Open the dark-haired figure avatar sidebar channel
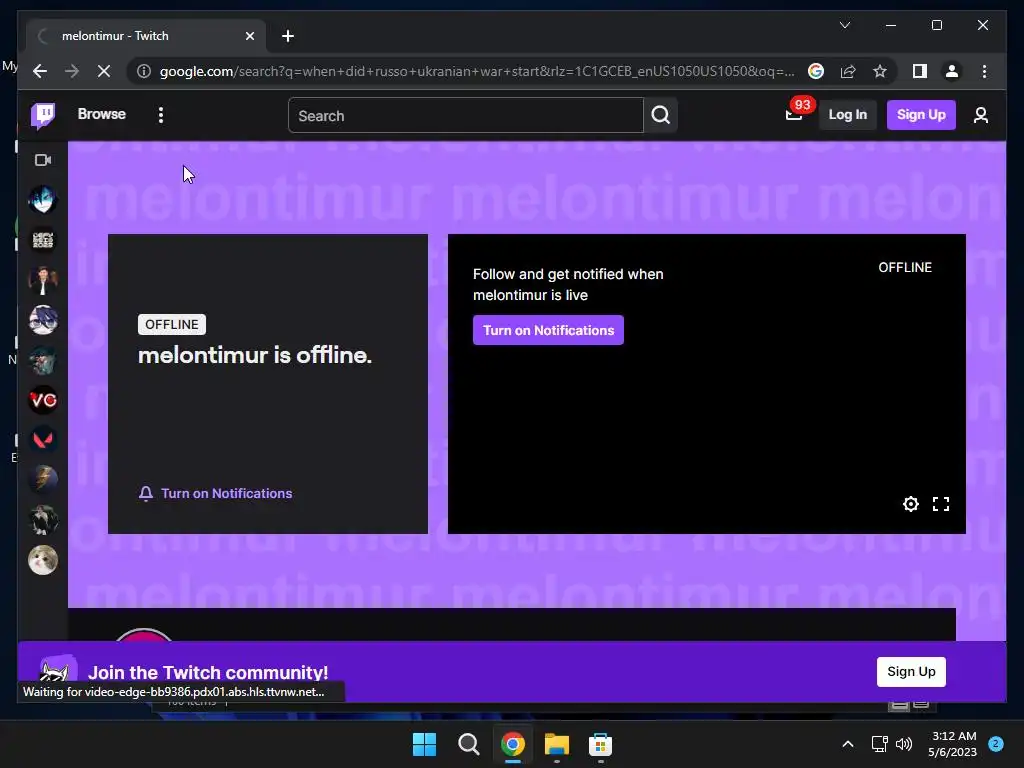Screen dimensions: 1024x768 43,520
